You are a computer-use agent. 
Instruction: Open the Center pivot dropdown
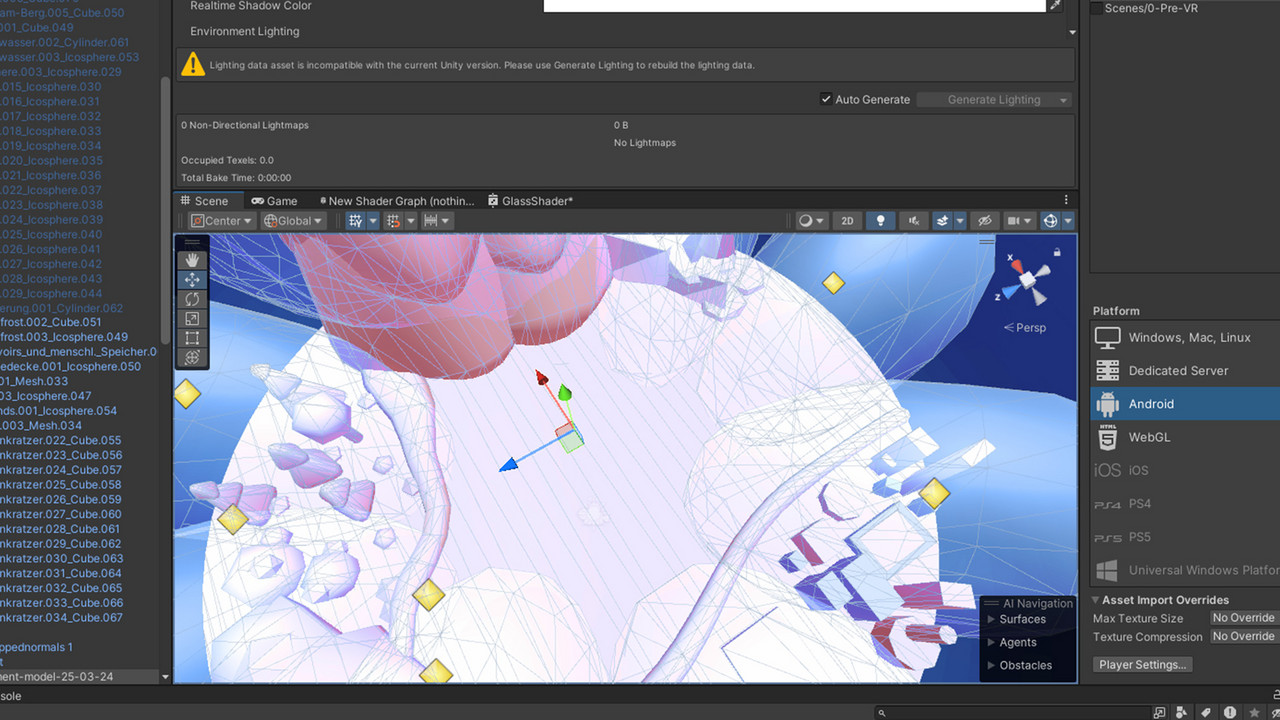point(222,221)
